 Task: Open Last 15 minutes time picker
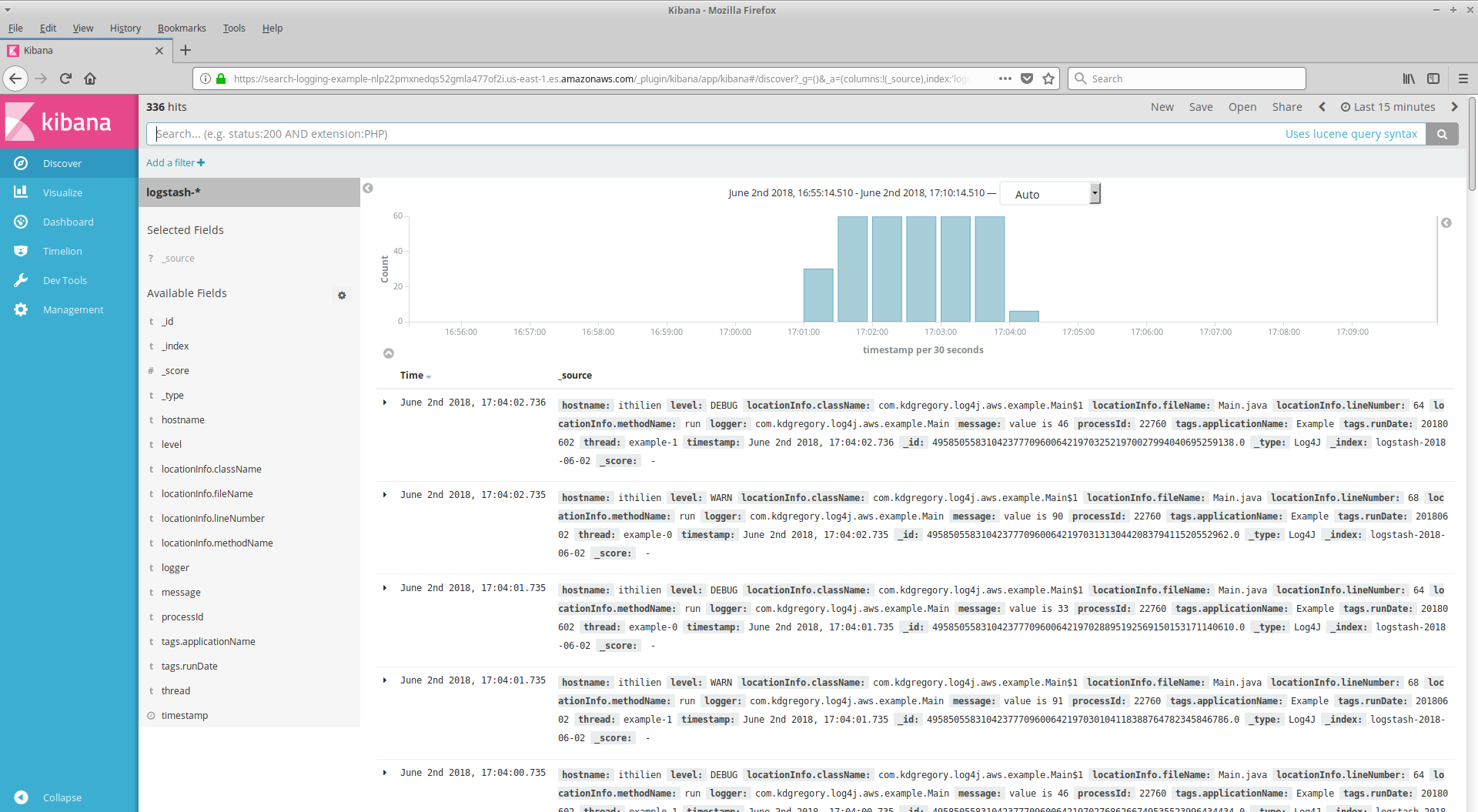click(x=1388, y=107)
